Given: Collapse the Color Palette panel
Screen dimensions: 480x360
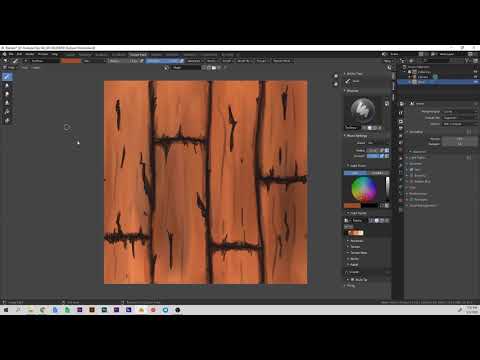Looking at the screenshot, I should tap(357, 213).
